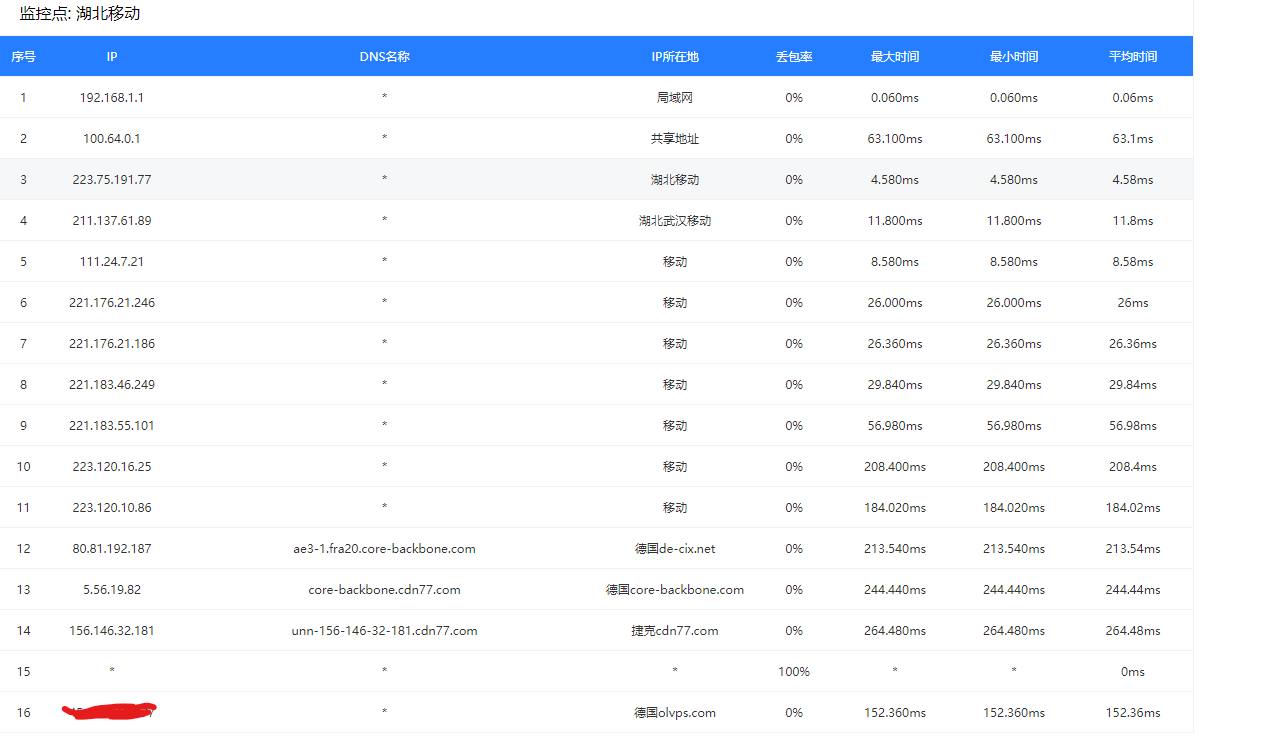Click average time 0.06ms cell
This screenshot has height=750, width=1285.
[x=1133, y=98]
